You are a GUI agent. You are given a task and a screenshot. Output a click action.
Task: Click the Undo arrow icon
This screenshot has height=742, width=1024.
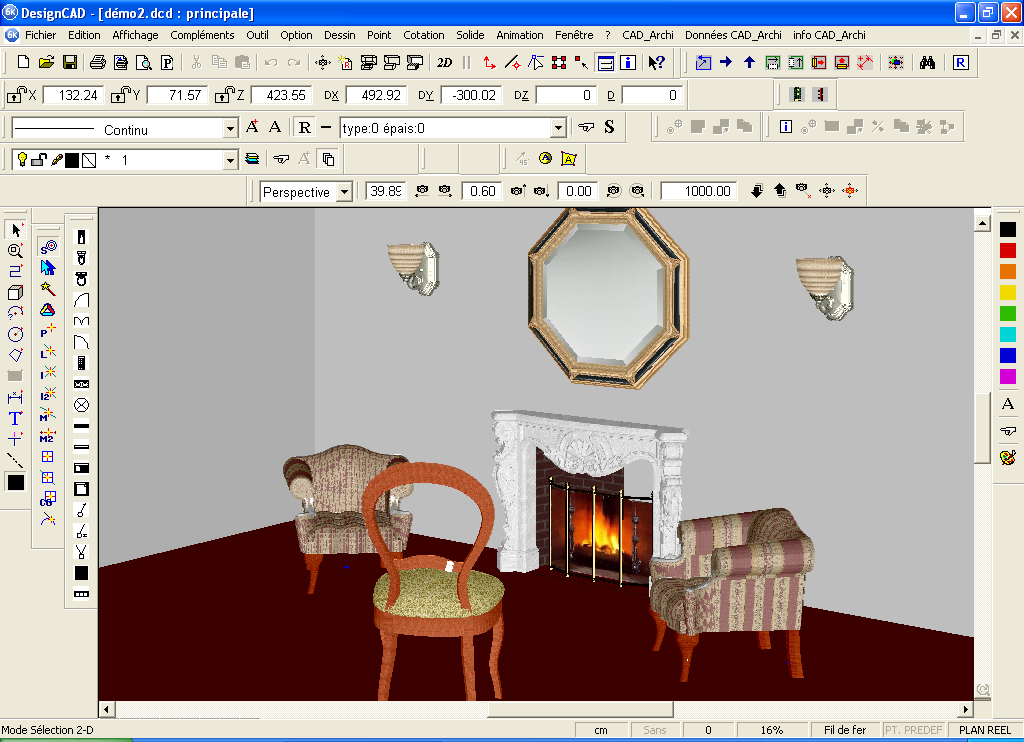pos(271,62)
